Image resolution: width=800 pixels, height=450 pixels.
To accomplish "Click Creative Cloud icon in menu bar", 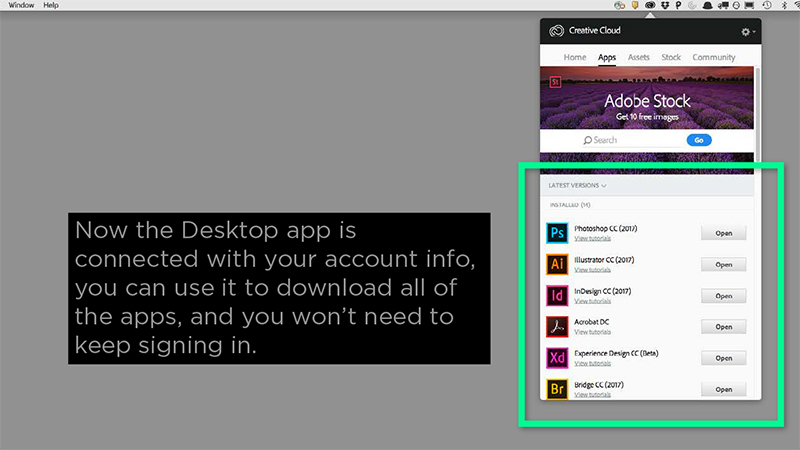I will click(649, 5).
